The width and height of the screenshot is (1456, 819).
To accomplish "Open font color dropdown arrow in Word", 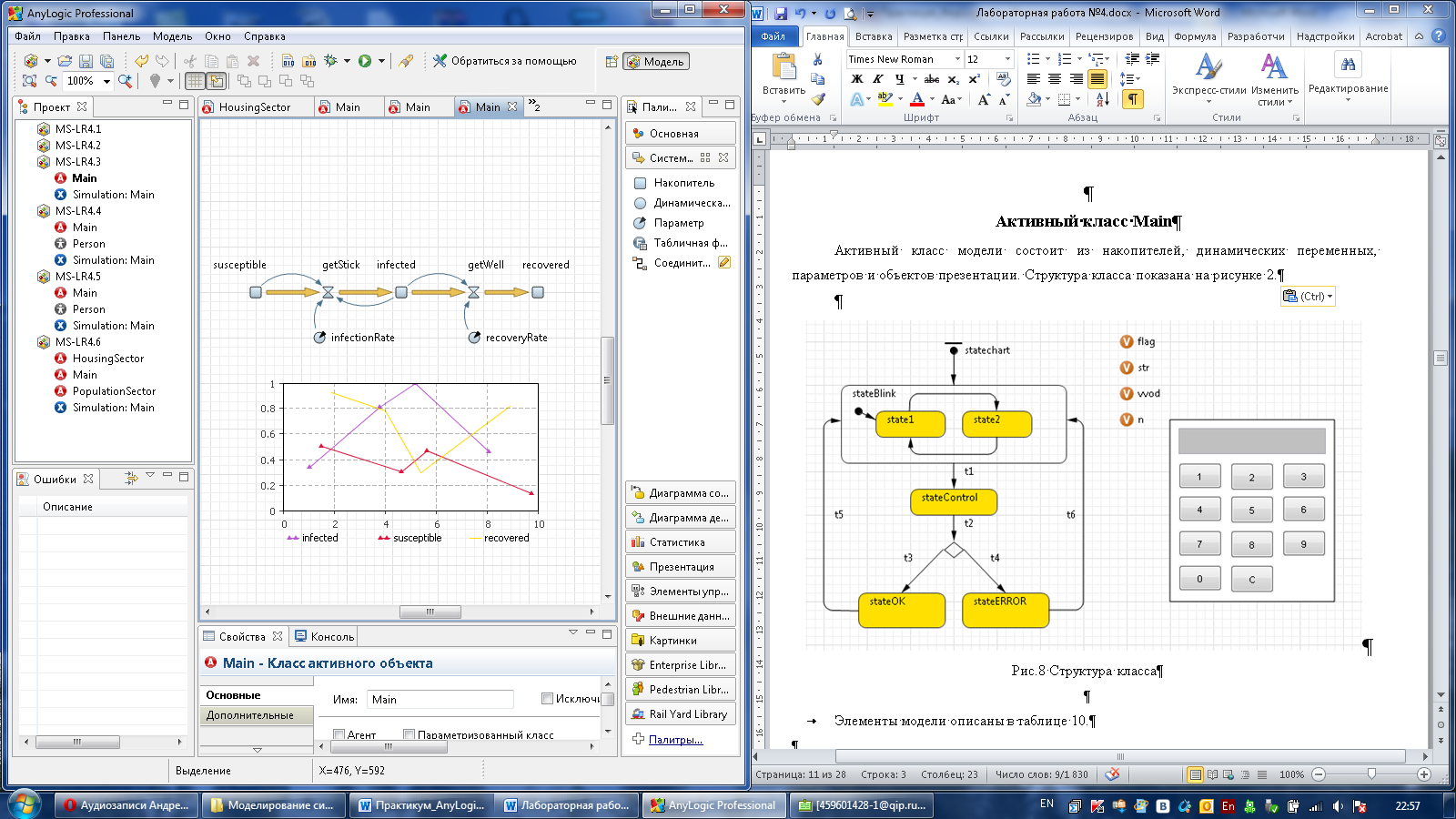I will (x=932, y=99).
